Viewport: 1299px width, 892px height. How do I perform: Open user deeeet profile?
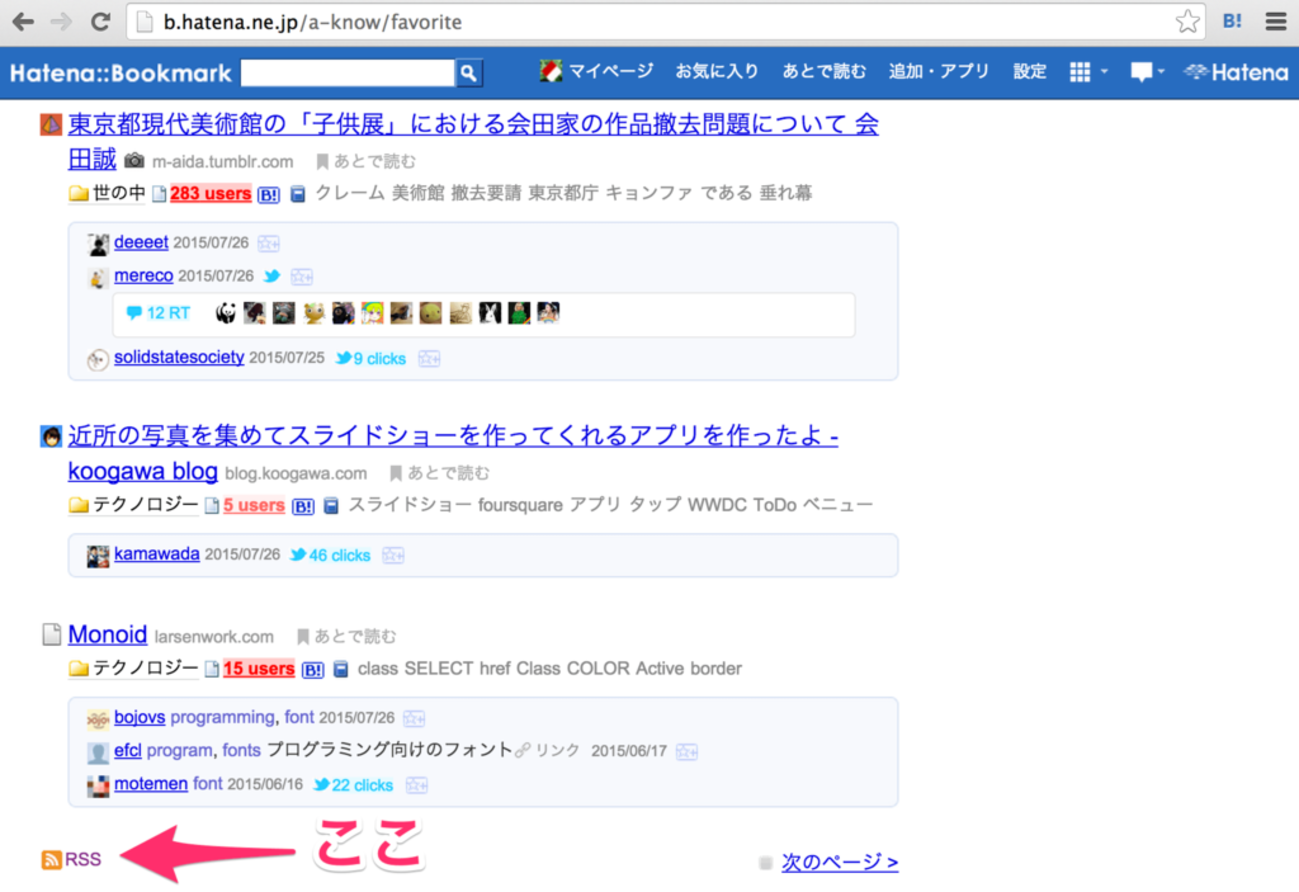tap(141, 242)
